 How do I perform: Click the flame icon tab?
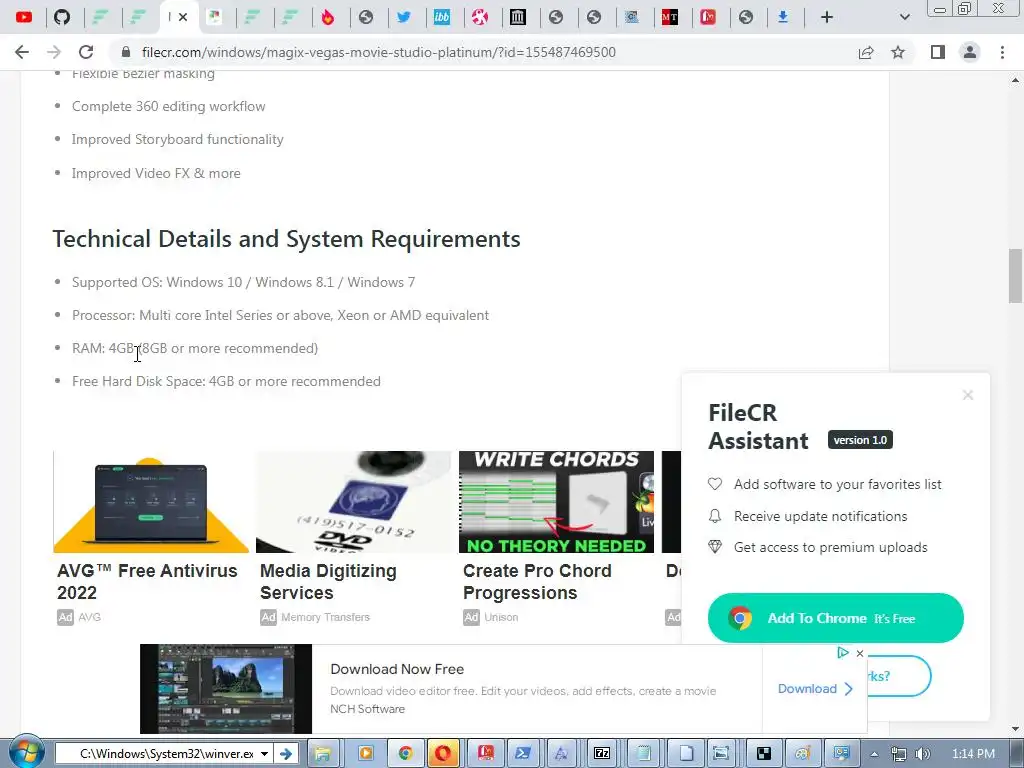point(328,17)
